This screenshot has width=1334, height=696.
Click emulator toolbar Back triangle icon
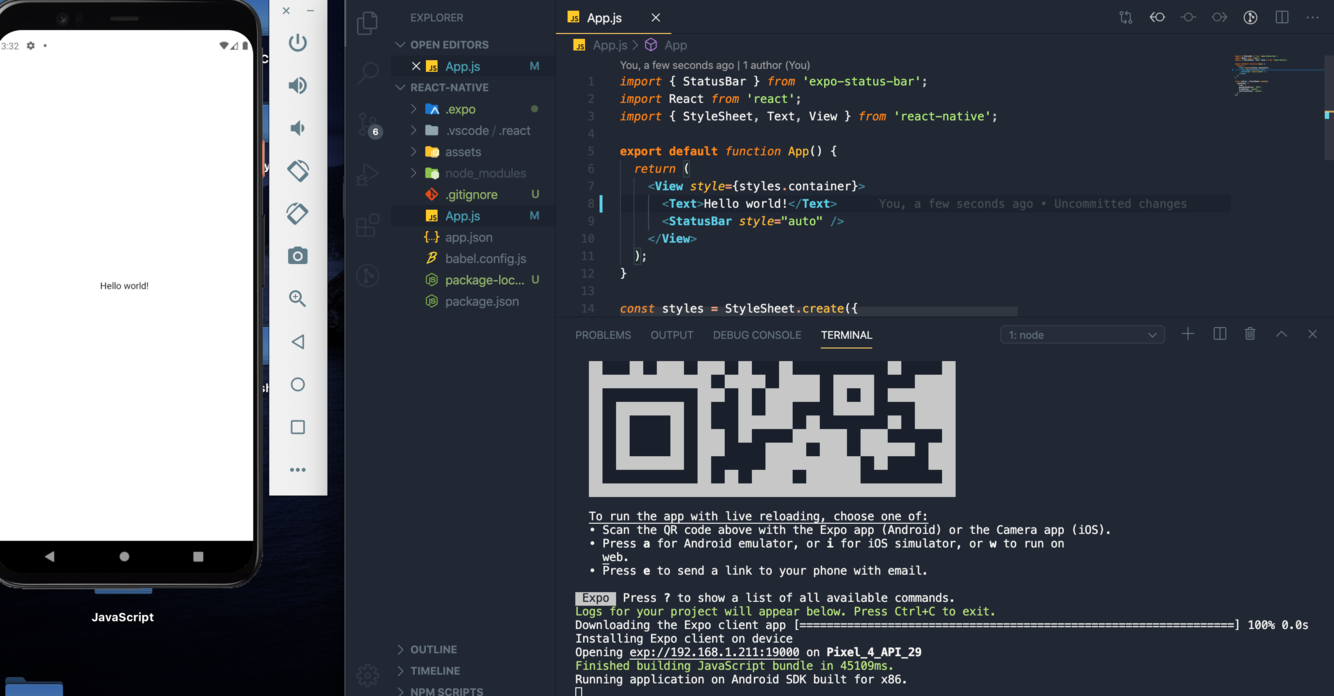click(x=298, y=342)
